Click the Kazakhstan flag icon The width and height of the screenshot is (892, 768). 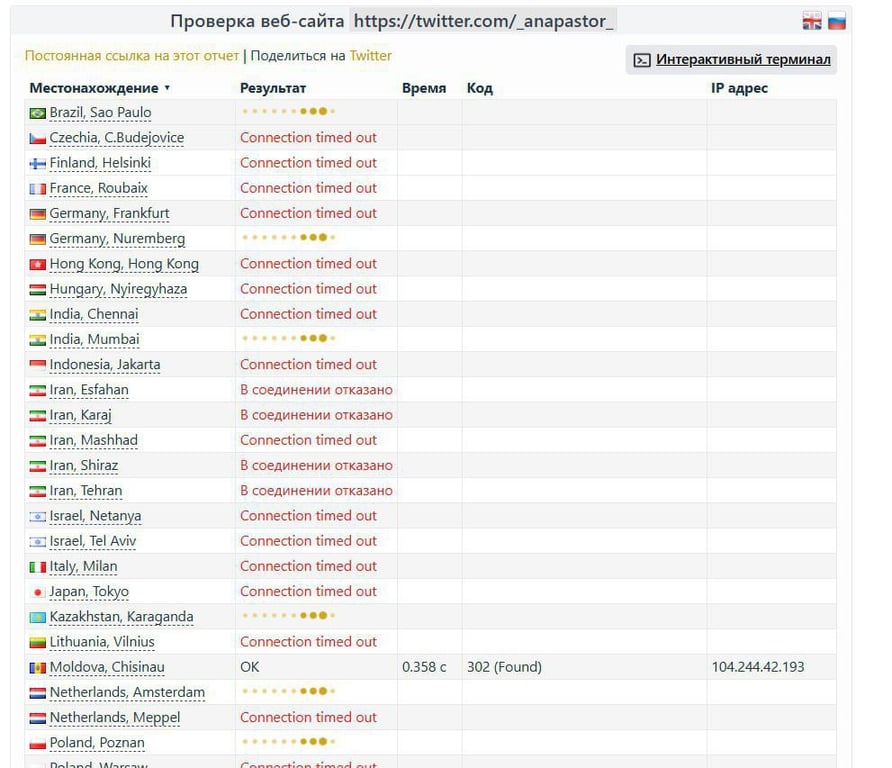pyautogui.click(x=38, y=617)
